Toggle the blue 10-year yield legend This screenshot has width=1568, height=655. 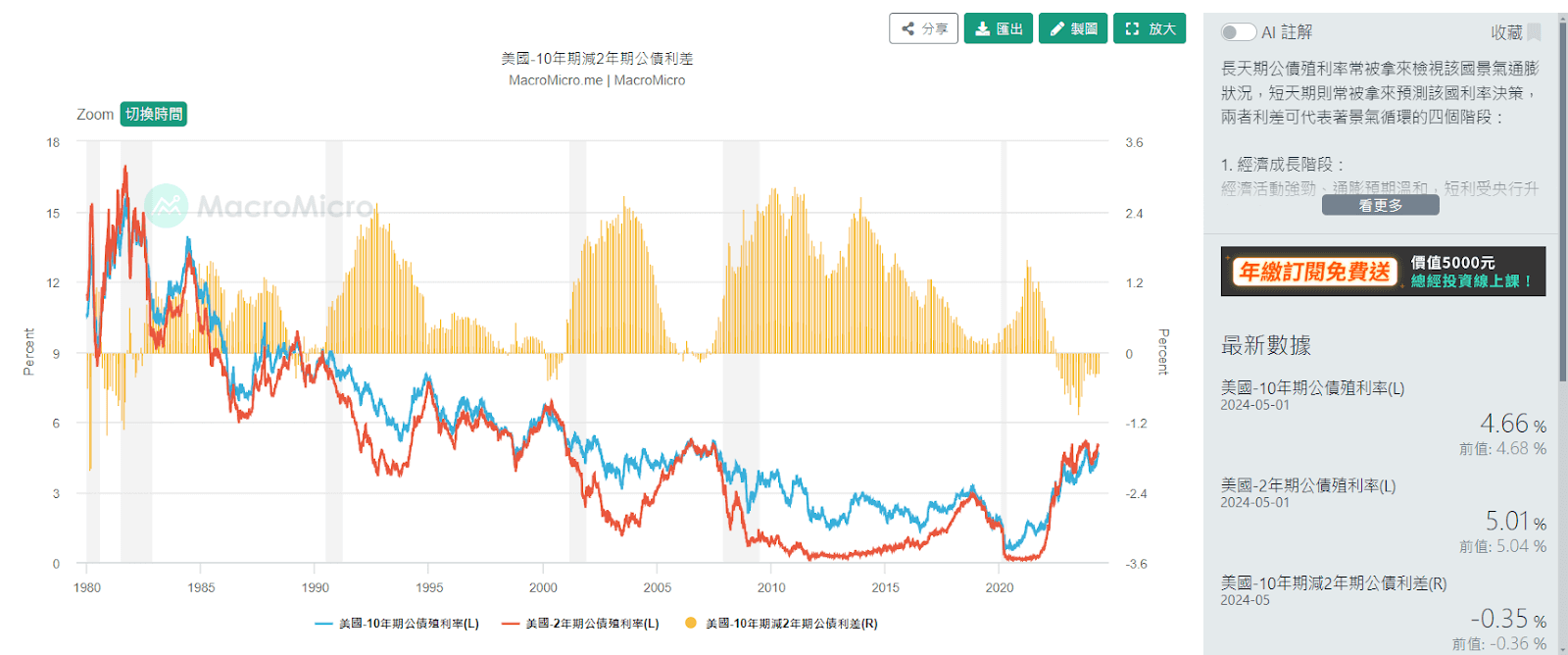(x=397, y=624)
